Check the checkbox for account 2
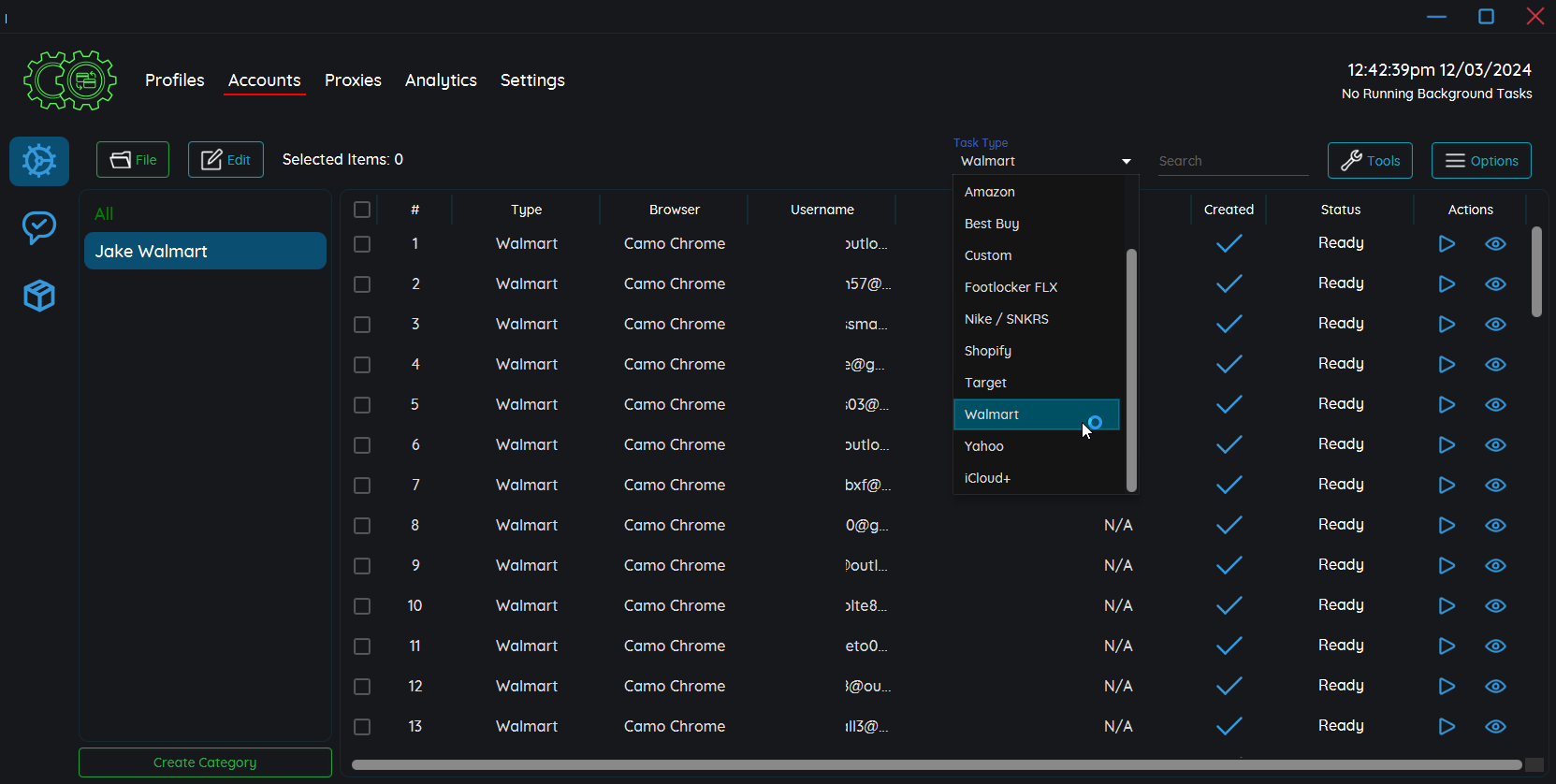The width and height of the screenshot is (1556, 784). click(x=362, y=284)
